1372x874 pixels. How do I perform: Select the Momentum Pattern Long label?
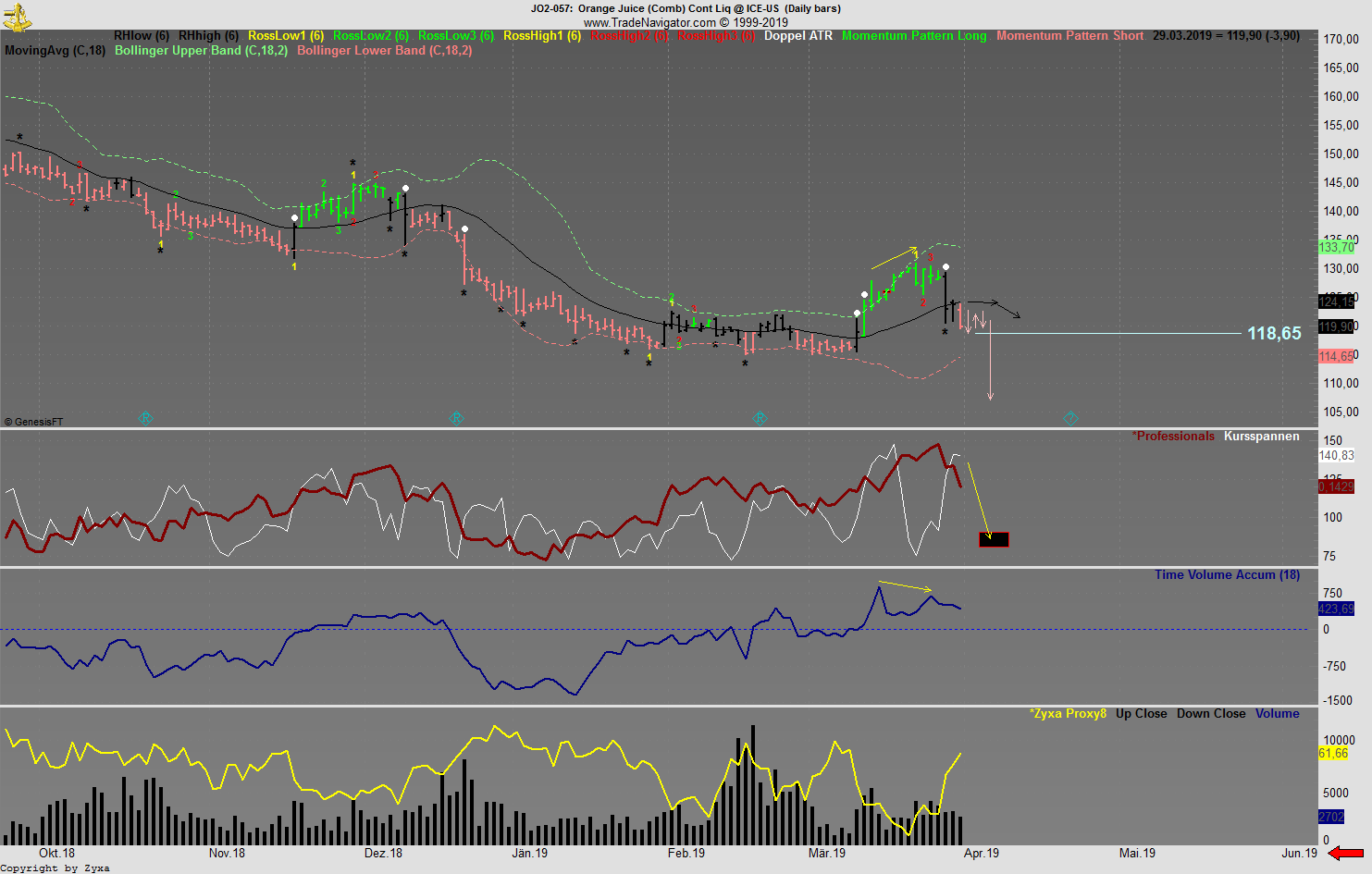[x=914, y=36]
